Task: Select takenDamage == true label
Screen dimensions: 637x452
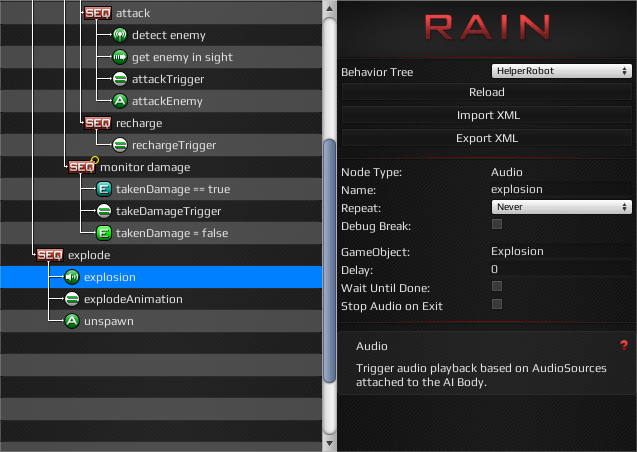Action: pos(173,189)
